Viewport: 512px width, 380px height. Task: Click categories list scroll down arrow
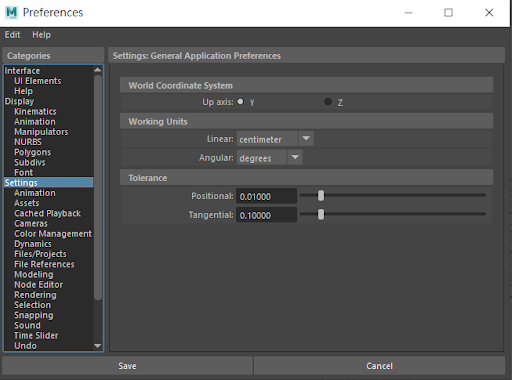tap(98, 346)
